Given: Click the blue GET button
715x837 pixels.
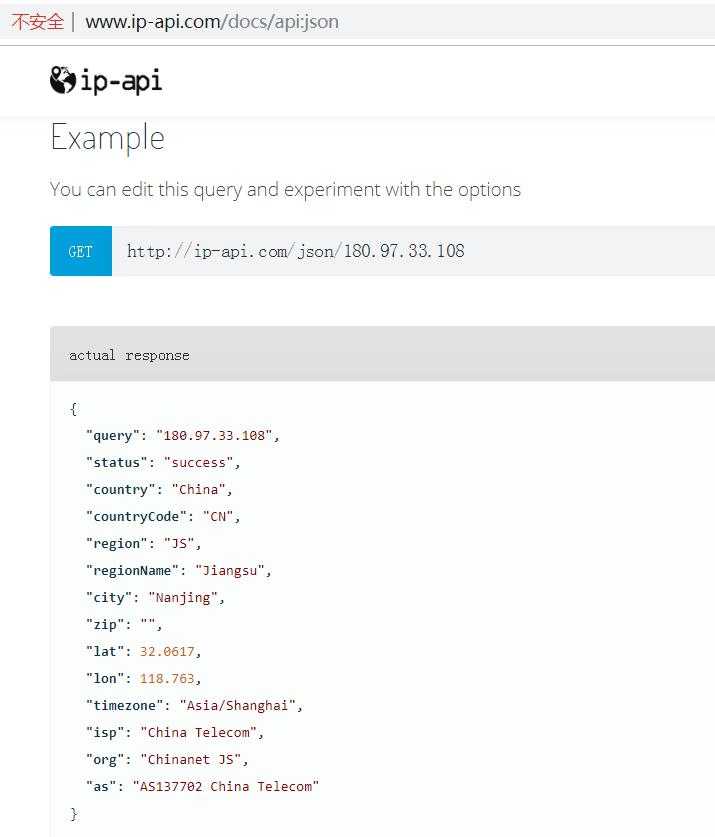Looking at the screenshot, I should 81,251.
